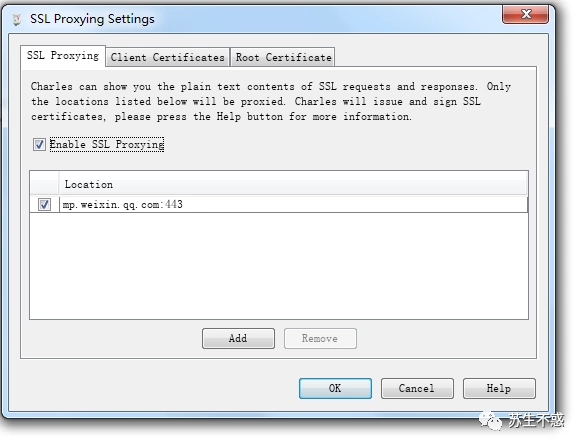The width and height of the screenshot is (583, 447).
Task: Open the Client Certificates tab
Action: pyautogui.click(x=167, y=57)
